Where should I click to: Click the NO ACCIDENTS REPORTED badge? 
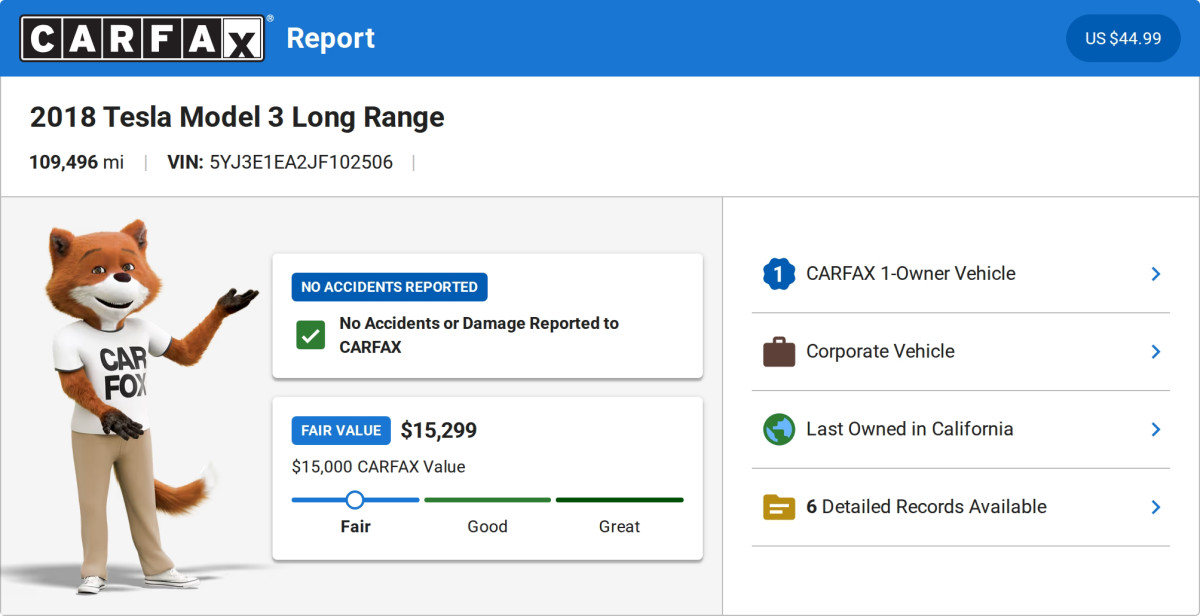(390, 287)
